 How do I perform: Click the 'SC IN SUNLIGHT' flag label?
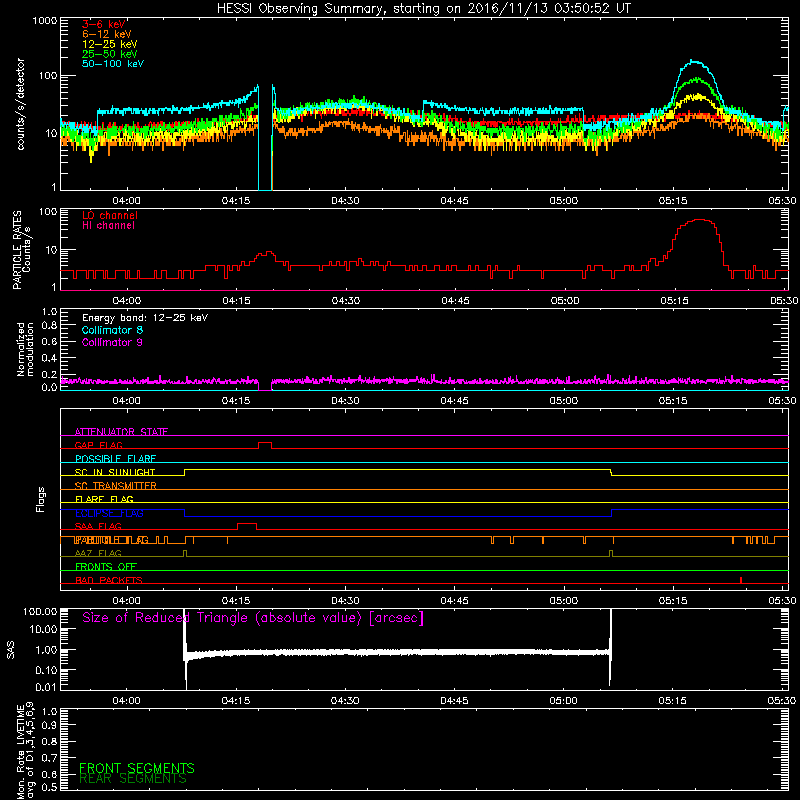coord(115,472)
